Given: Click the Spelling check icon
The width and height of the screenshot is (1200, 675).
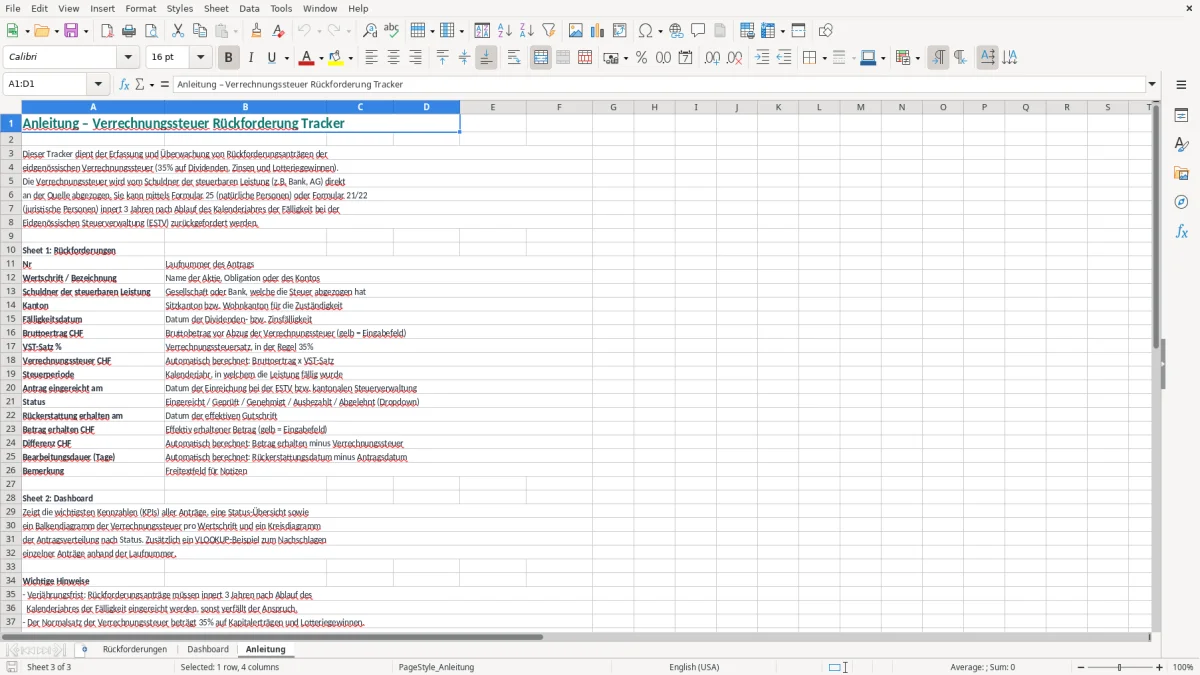Looking at the screenshot, I should (x=392, y=31).
